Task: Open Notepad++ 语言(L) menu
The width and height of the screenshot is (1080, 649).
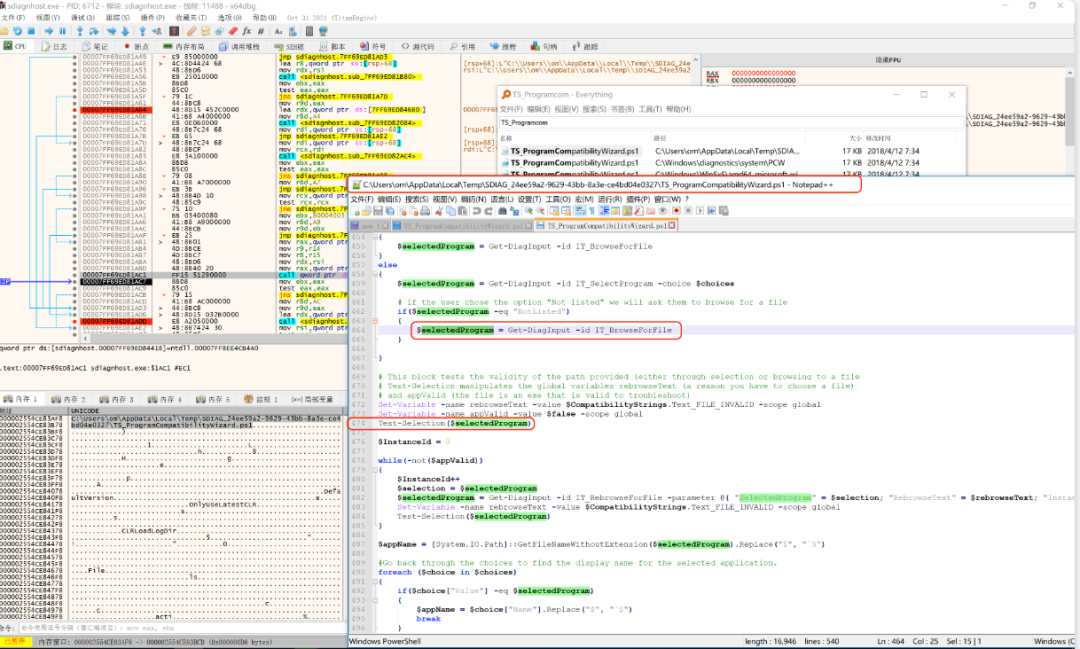Action: [502, 199]
